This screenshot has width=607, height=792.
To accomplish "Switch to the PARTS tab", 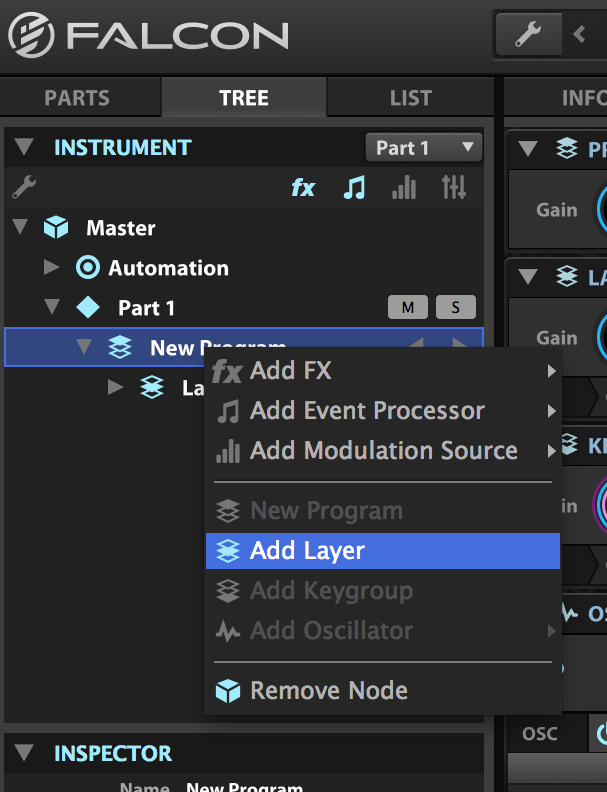I will 77,97.
